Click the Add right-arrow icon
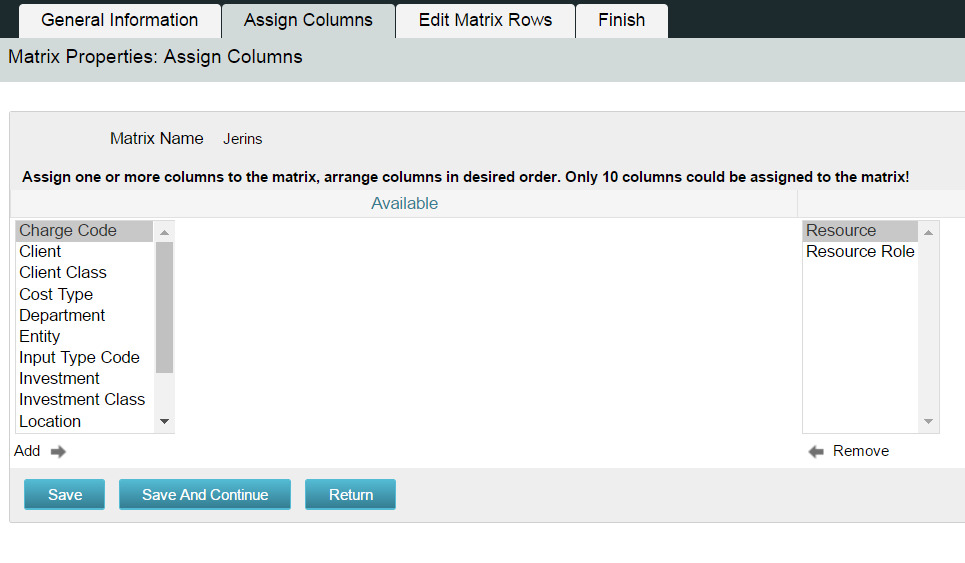This screenshot has width=965, height=563. [58, 451]
